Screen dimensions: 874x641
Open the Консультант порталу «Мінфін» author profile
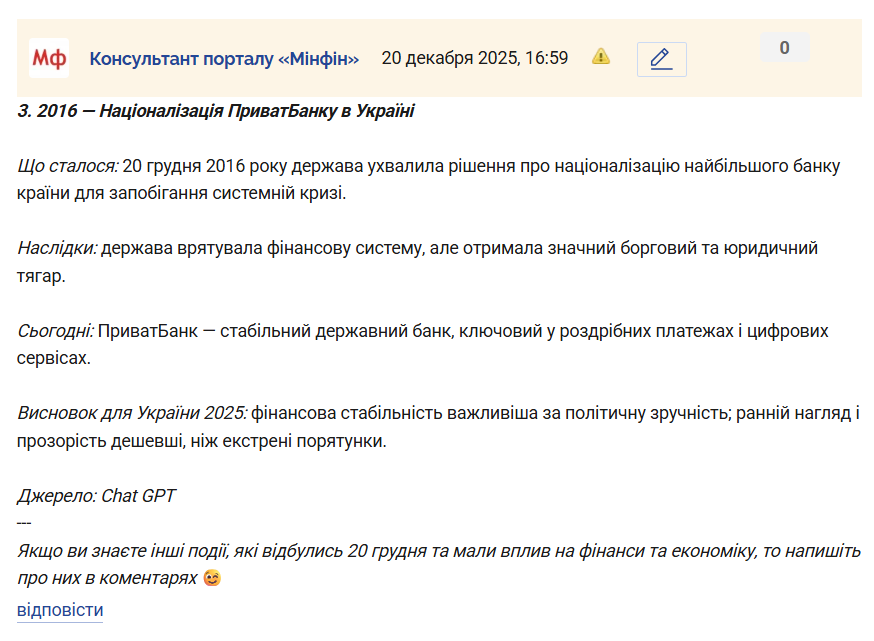(x=224, y=58)
